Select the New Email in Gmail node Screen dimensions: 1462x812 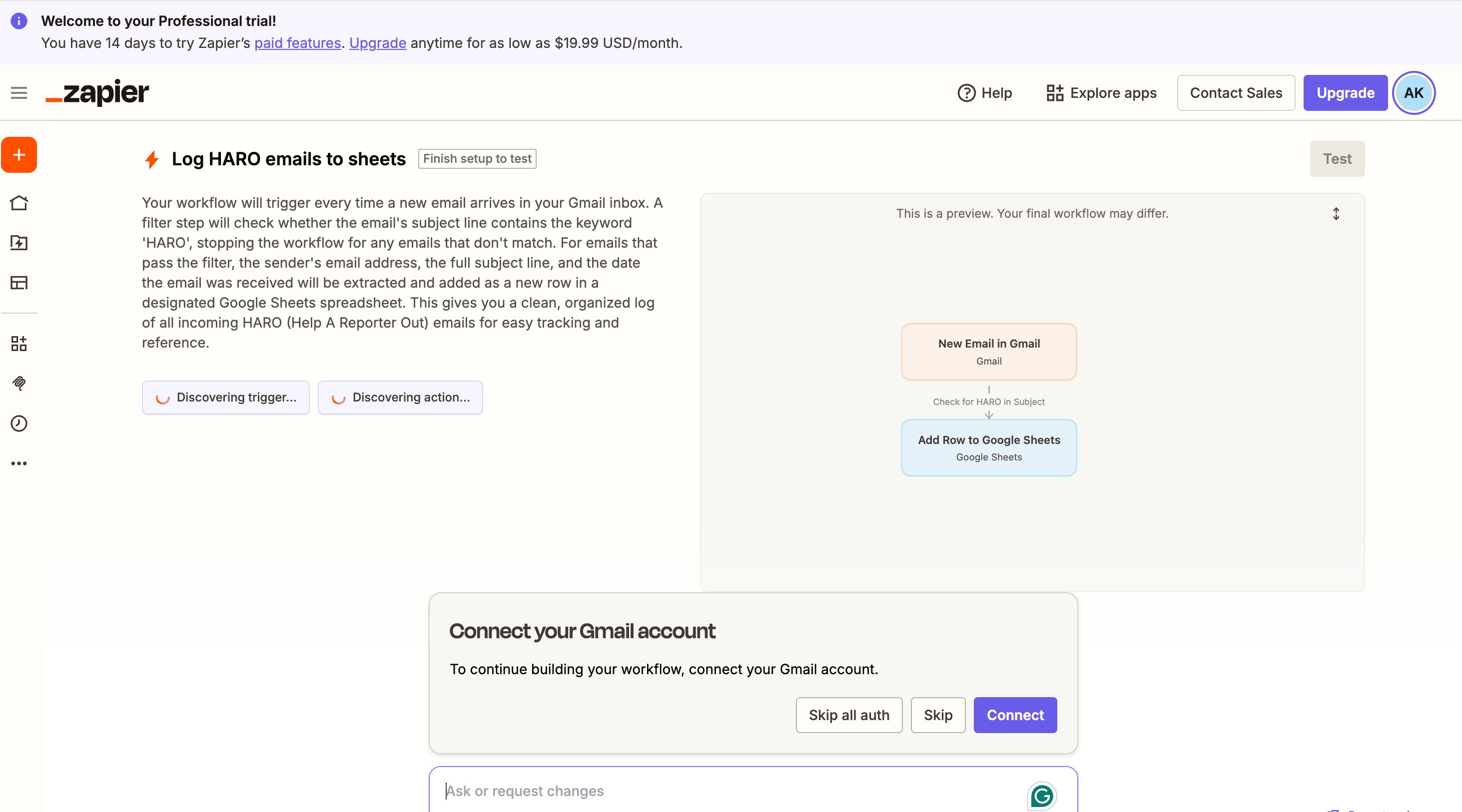(x=989, y=352)
